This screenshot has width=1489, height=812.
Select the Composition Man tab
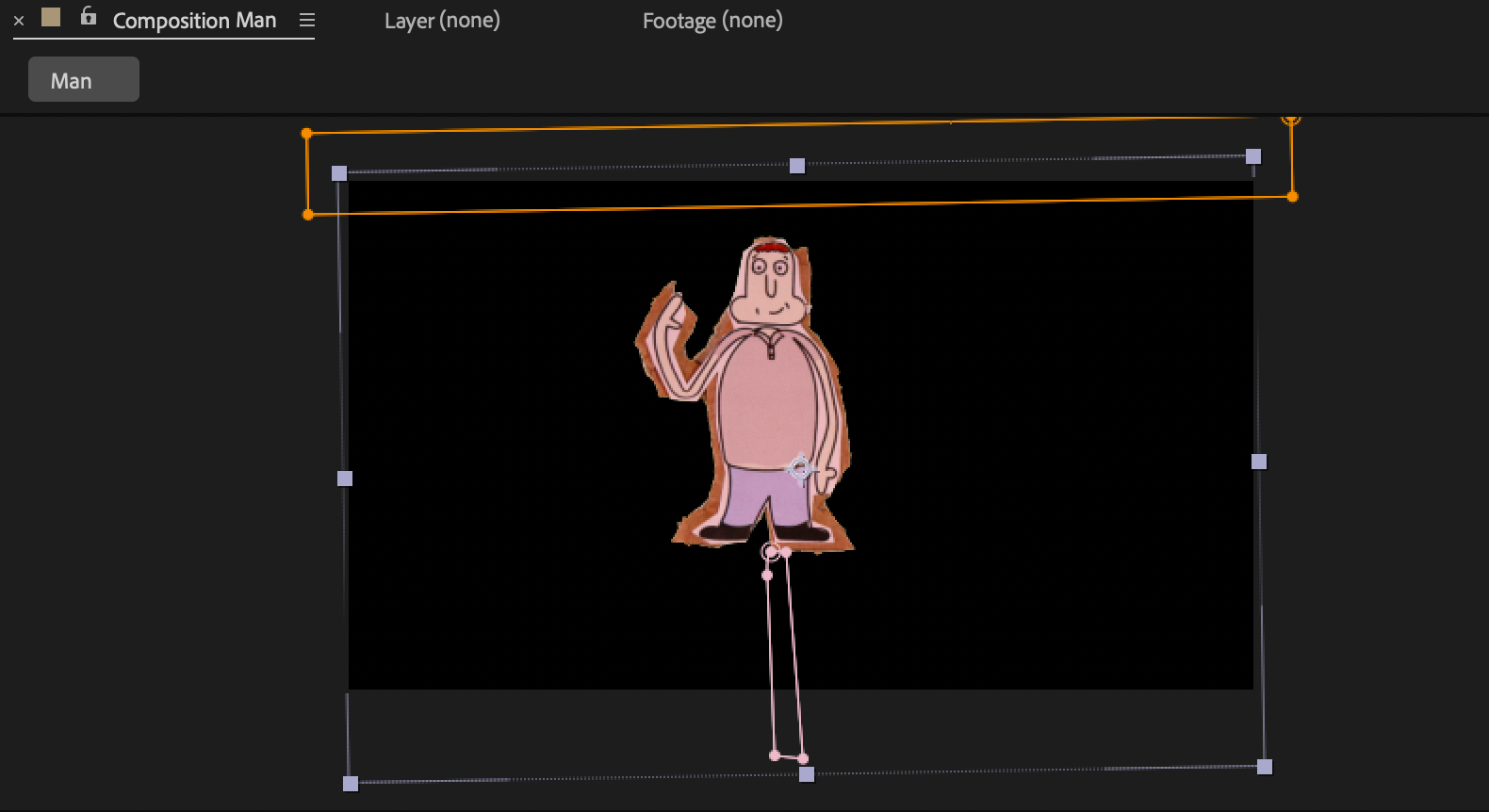click(194, 21)
